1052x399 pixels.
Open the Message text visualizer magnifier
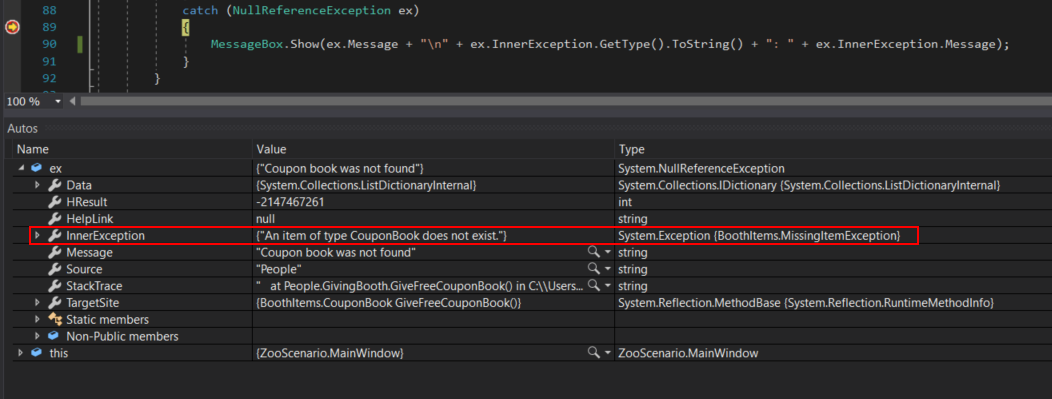pyautogui.click(x=594, y=251)
